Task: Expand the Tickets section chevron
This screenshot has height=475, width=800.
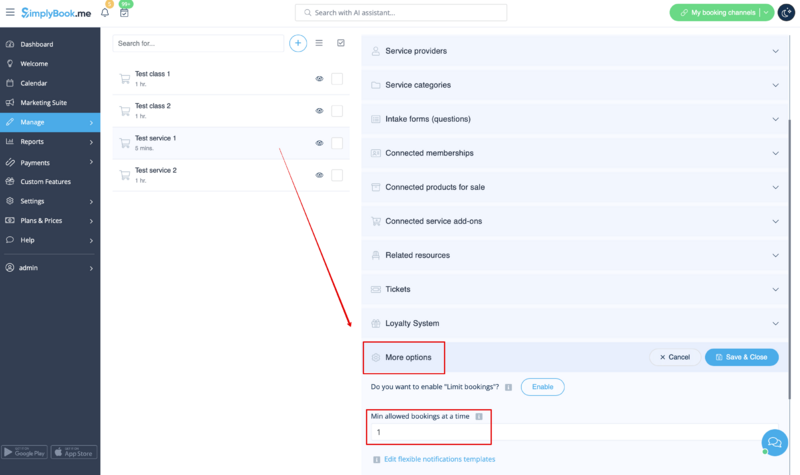Action: tap(776, 289)
